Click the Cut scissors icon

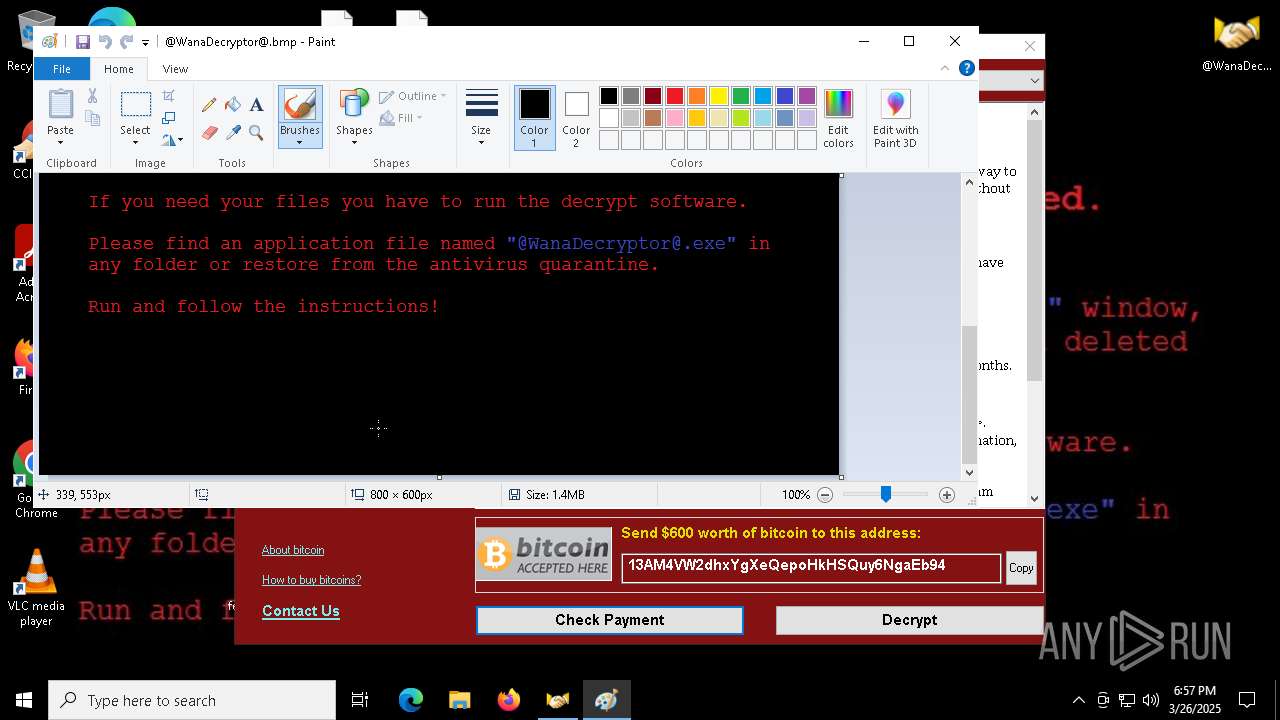pos(92,96)
